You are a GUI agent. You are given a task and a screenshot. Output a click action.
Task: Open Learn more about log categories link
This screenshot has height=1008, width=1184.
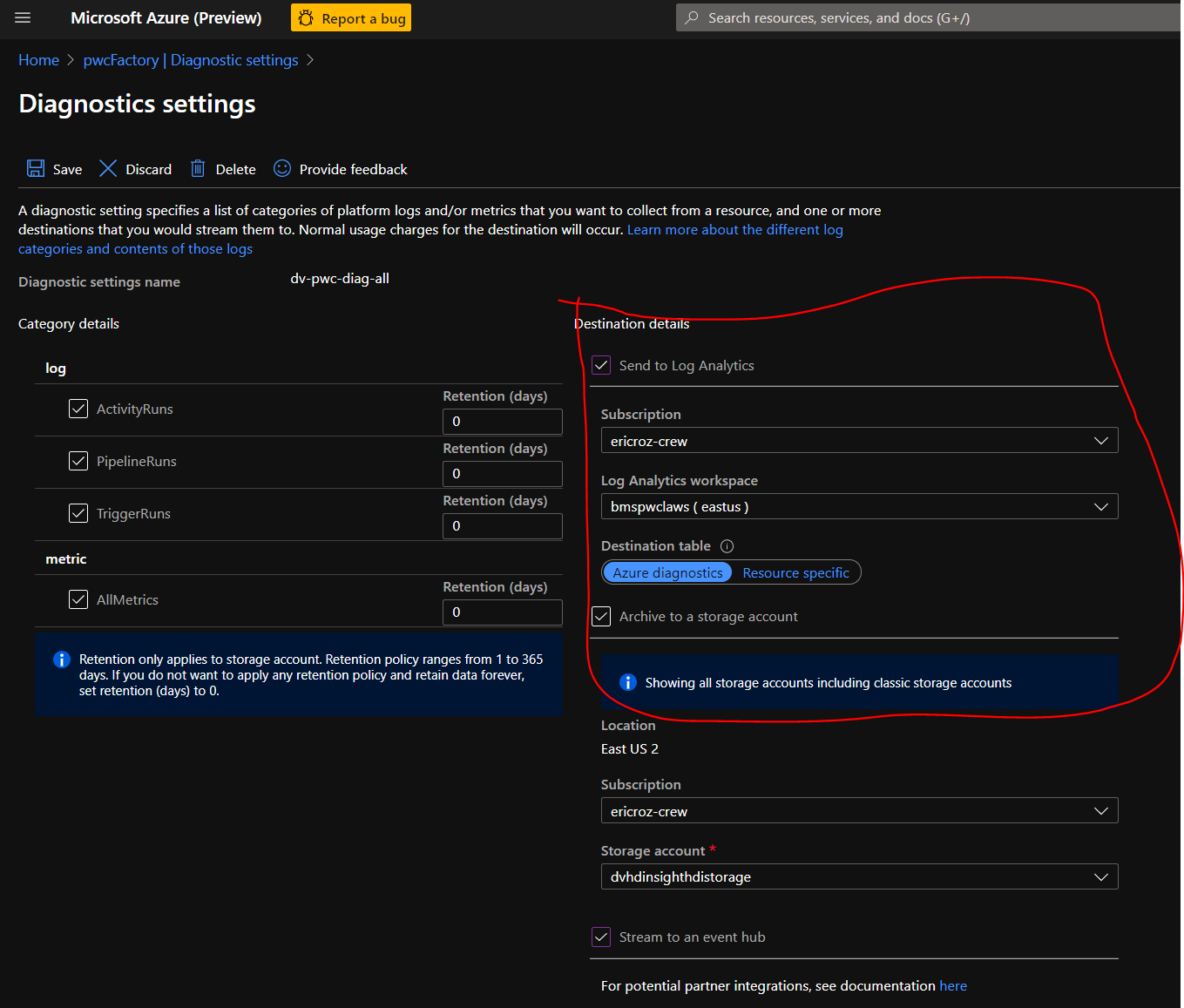[x=734, y=230]
